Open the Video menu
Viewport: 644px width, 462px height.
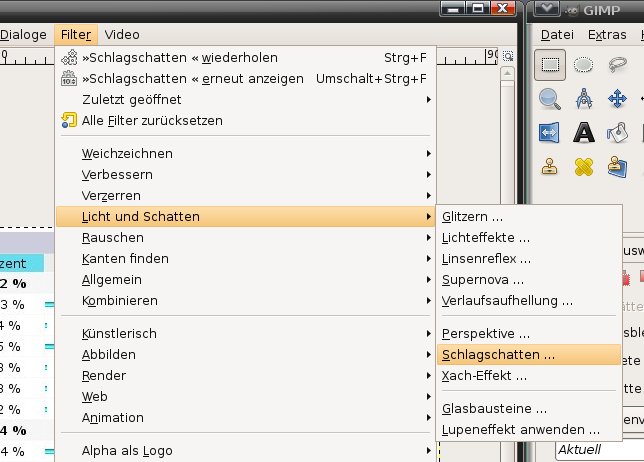(x=122, y=35)
